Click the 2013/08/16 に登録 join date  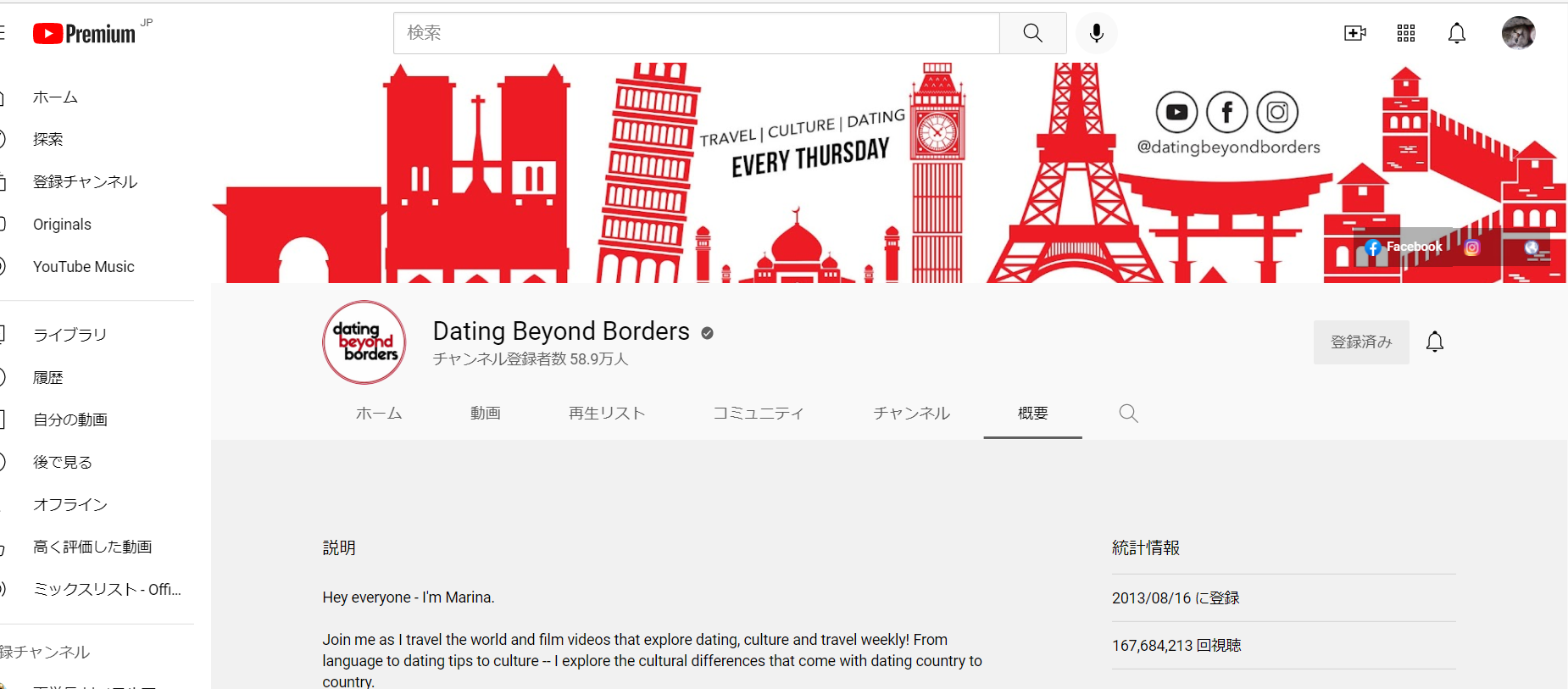[x=1176, y=598]
